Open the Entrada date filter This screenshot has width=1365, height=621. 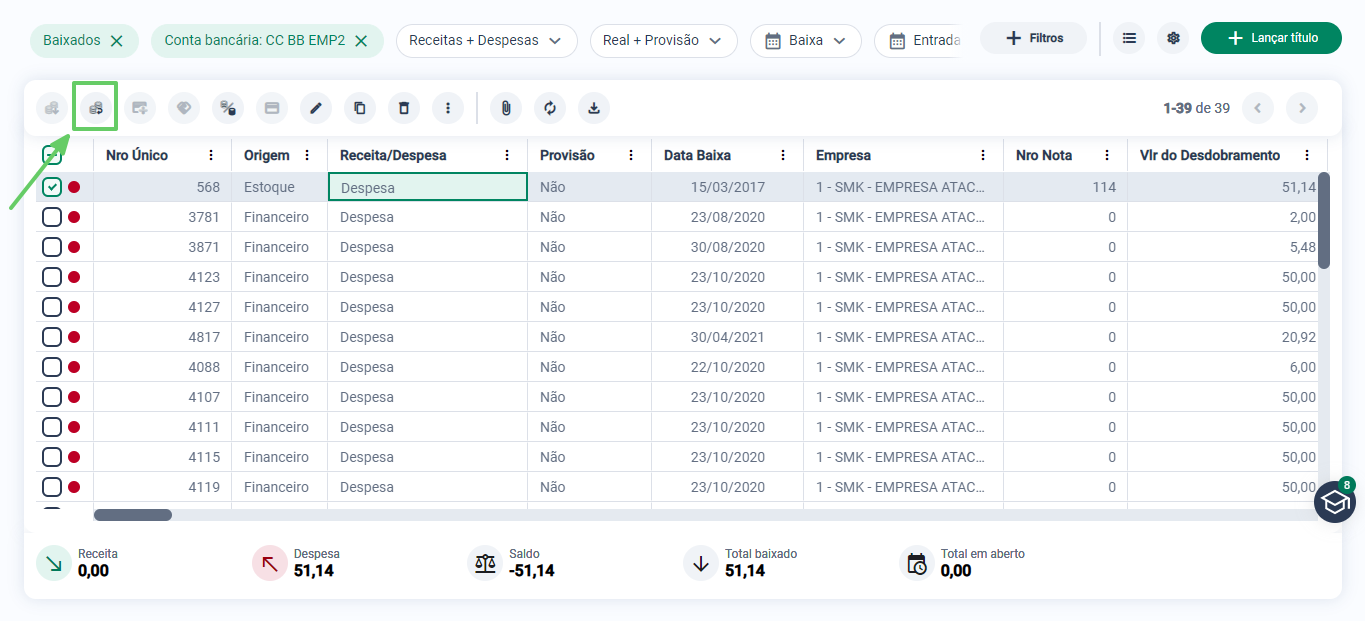tap(917, 41)
